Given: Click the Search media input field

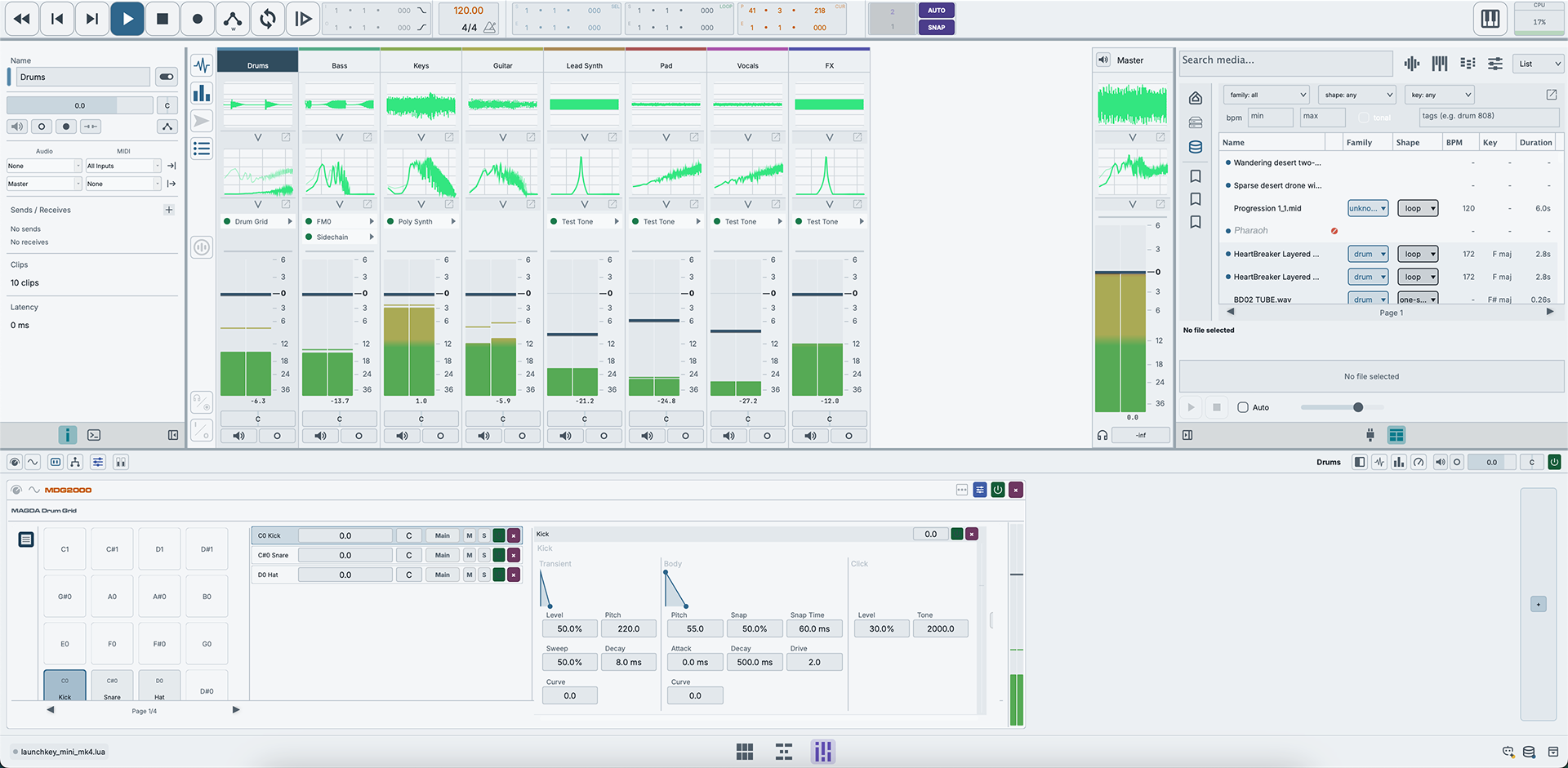Looking at the screenshot, I should tap(1286, 62).
